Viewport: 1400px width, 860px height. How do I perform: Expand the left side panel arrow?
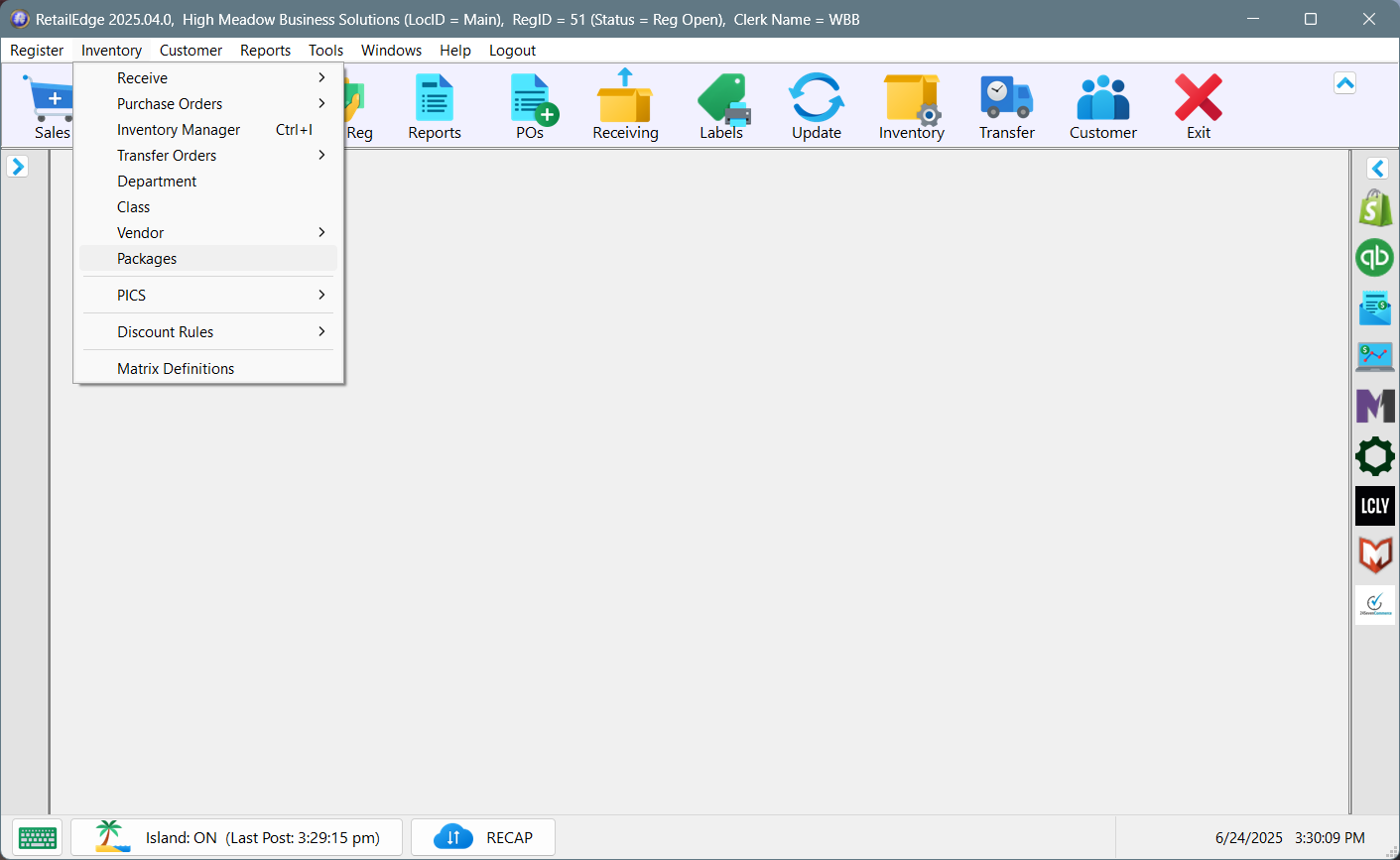(18, 167)
